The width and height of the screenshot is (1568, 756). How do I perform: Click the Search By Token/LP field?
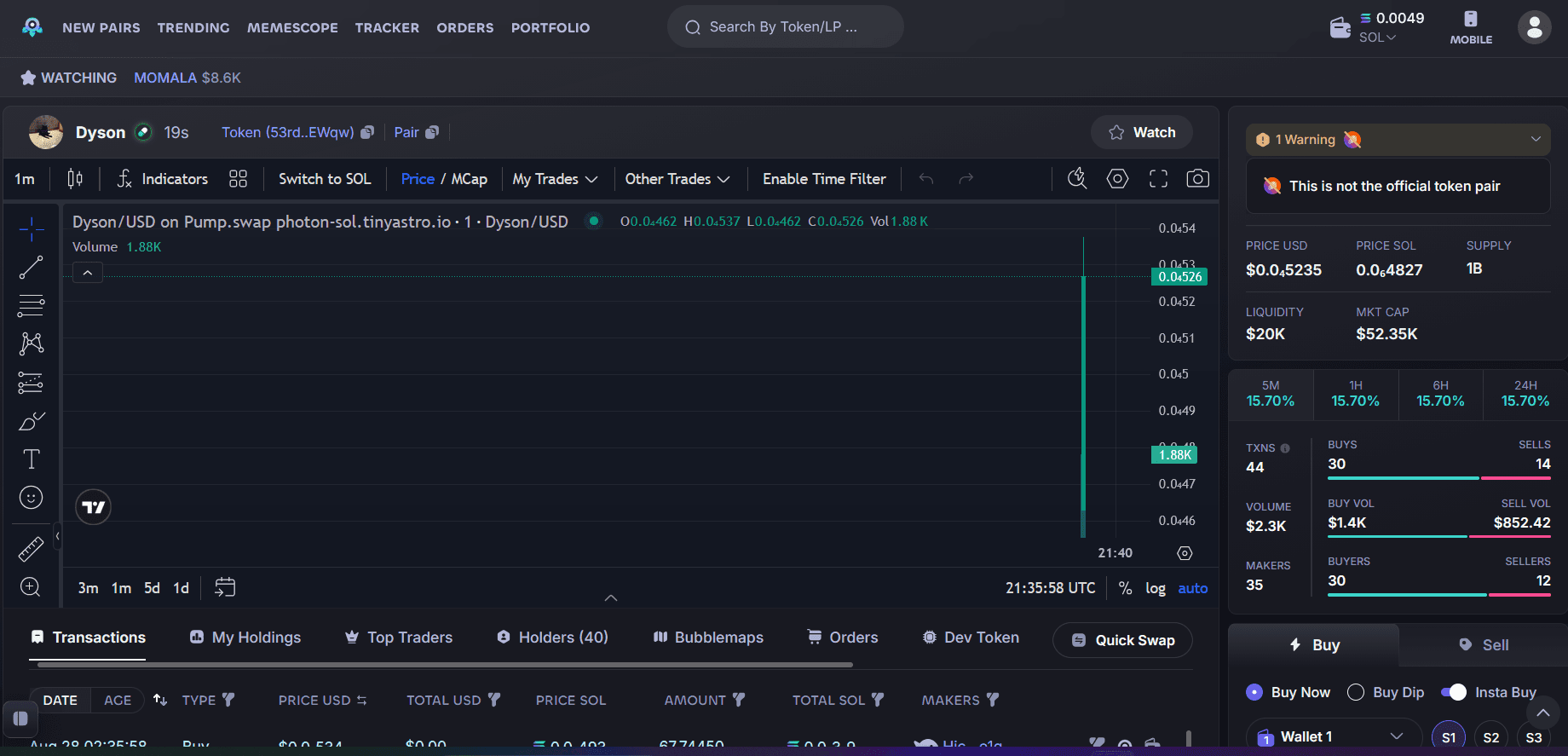tap(785, 27)
